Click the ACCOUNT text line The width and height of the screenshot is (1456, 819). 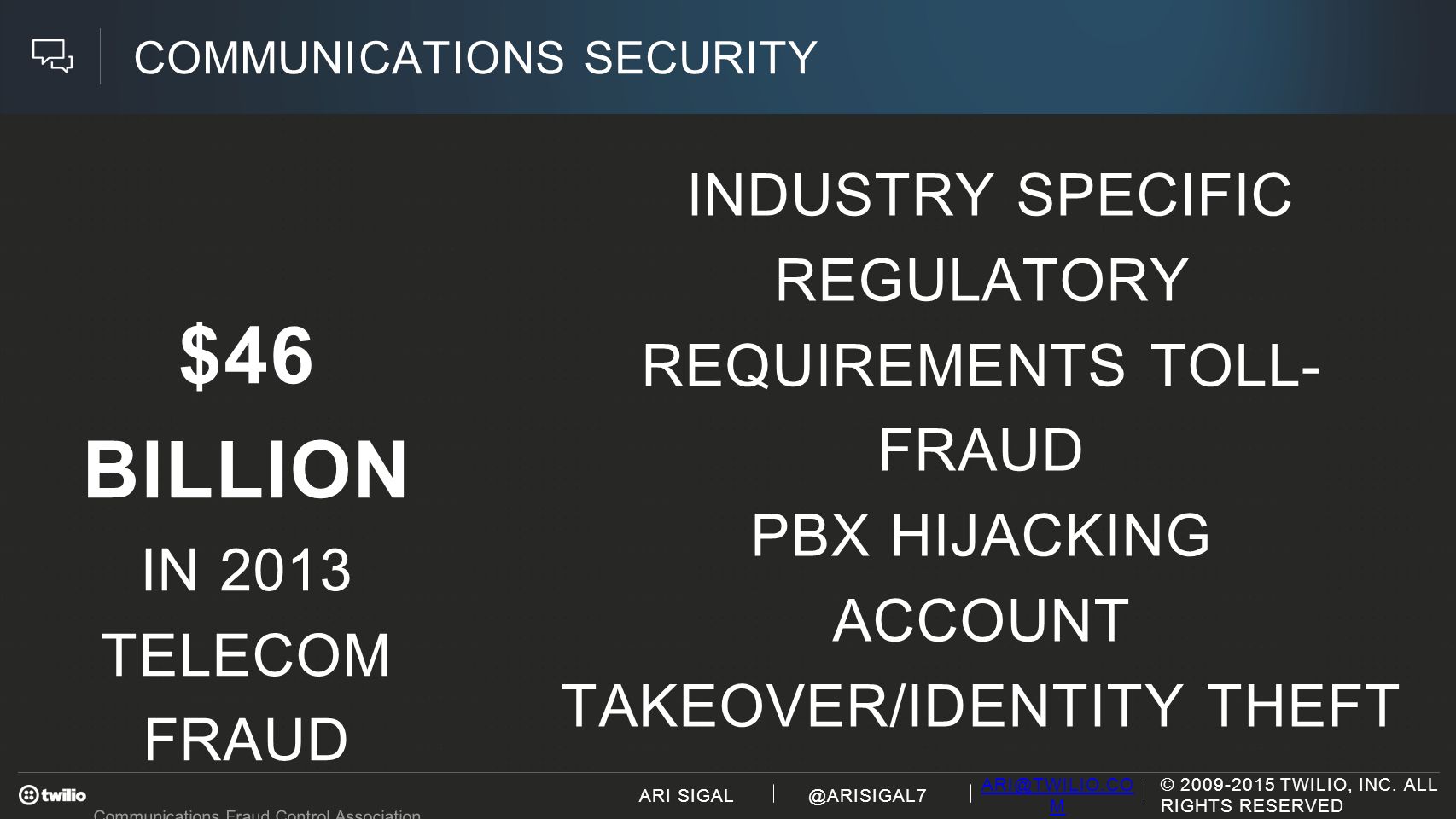click(x=981, y=620)
